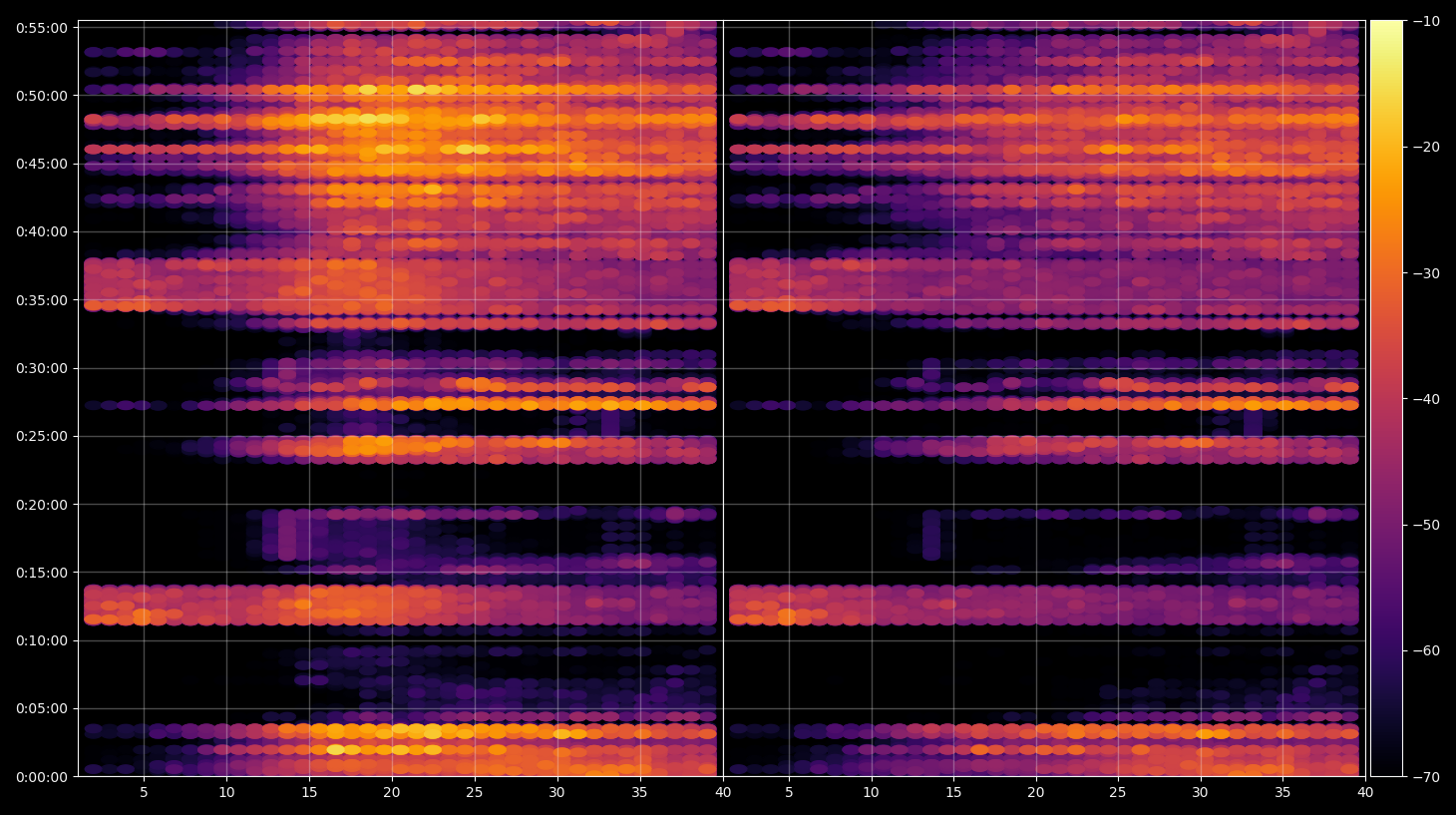Select the 0:35:00 time axis label
Viewport: 1456px width, 815px height.
click(42, 300)
